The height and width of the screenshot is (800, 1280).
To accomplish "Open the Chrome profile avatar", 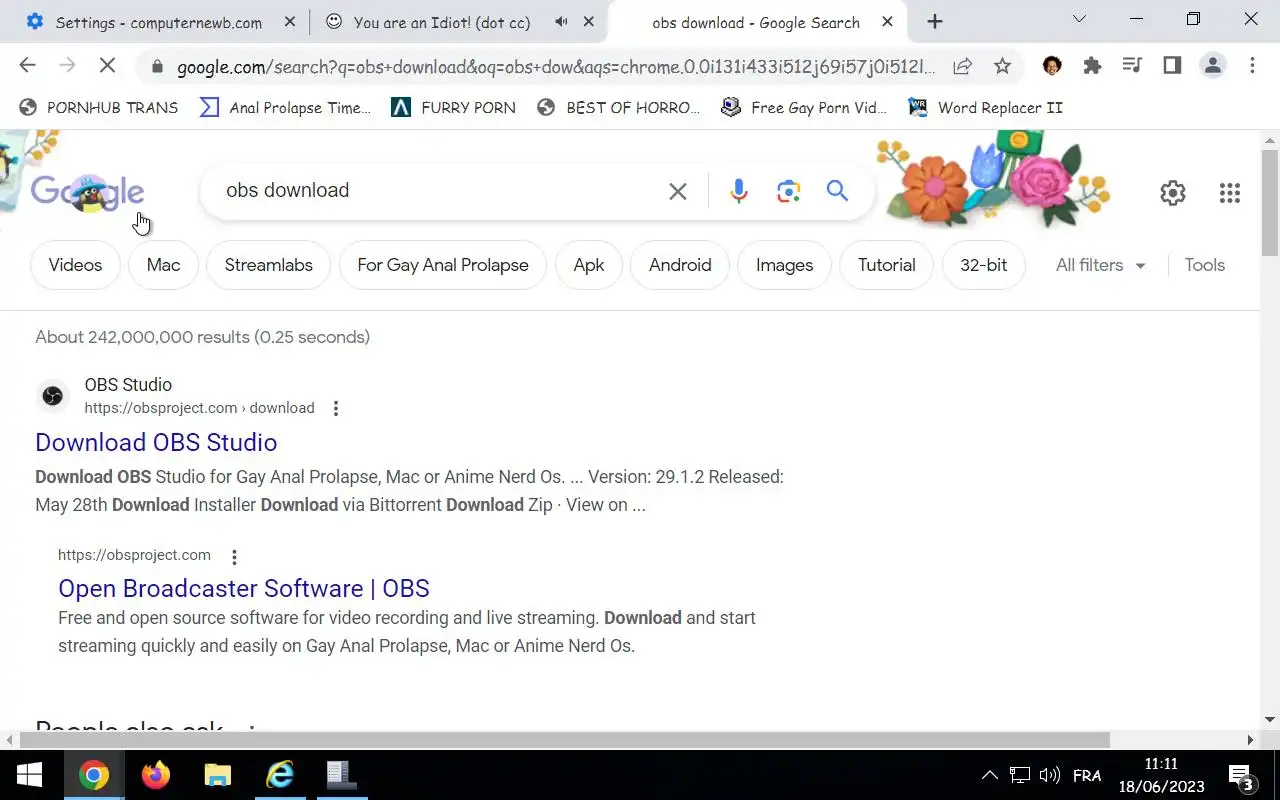I will (1213, 66).
